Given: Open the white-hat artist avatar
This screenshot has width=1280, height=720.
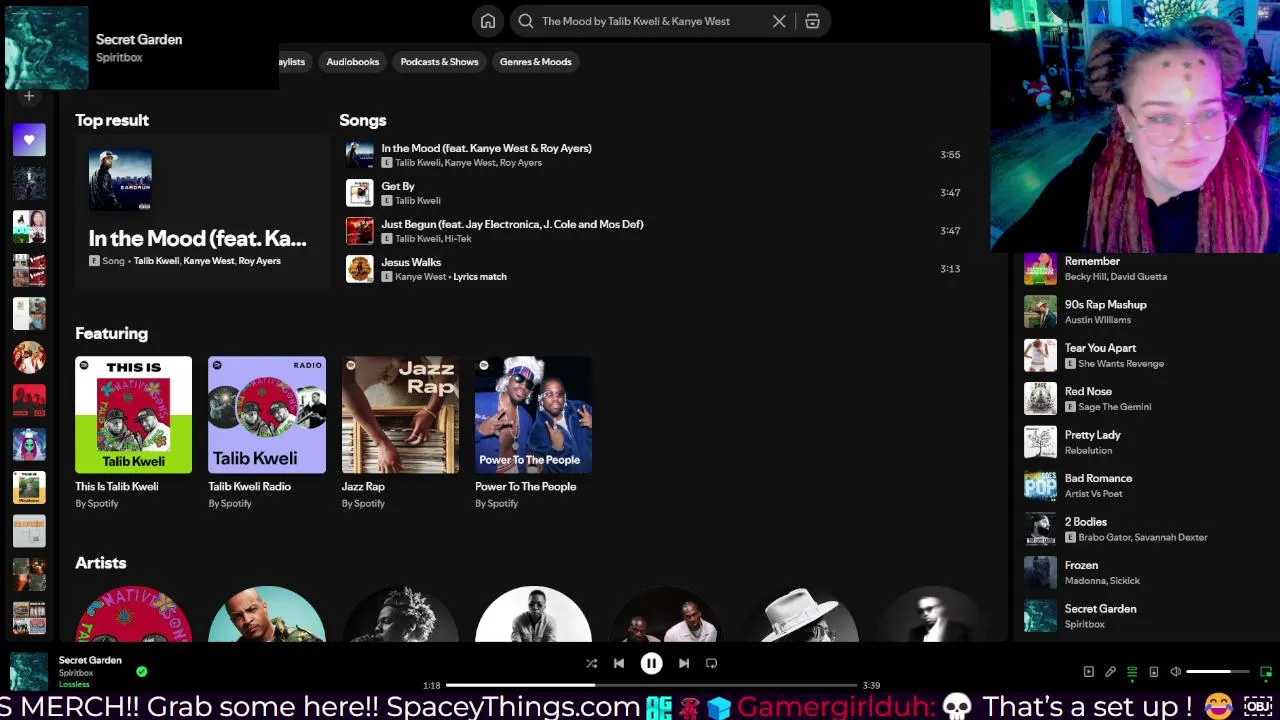Looking at the screenshot, I should click(800, 614).
